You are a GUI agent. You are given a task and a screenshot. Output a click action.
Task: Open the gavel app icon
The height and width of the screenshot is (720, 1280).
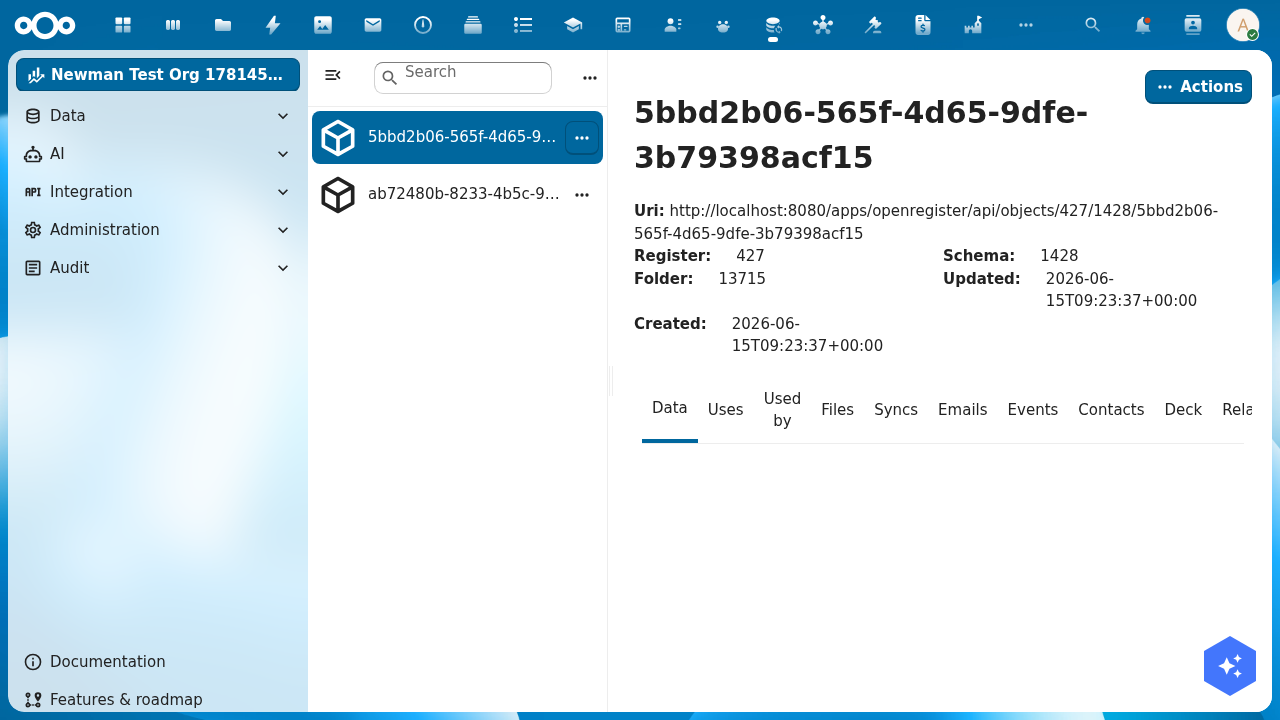tap(873, 25)
